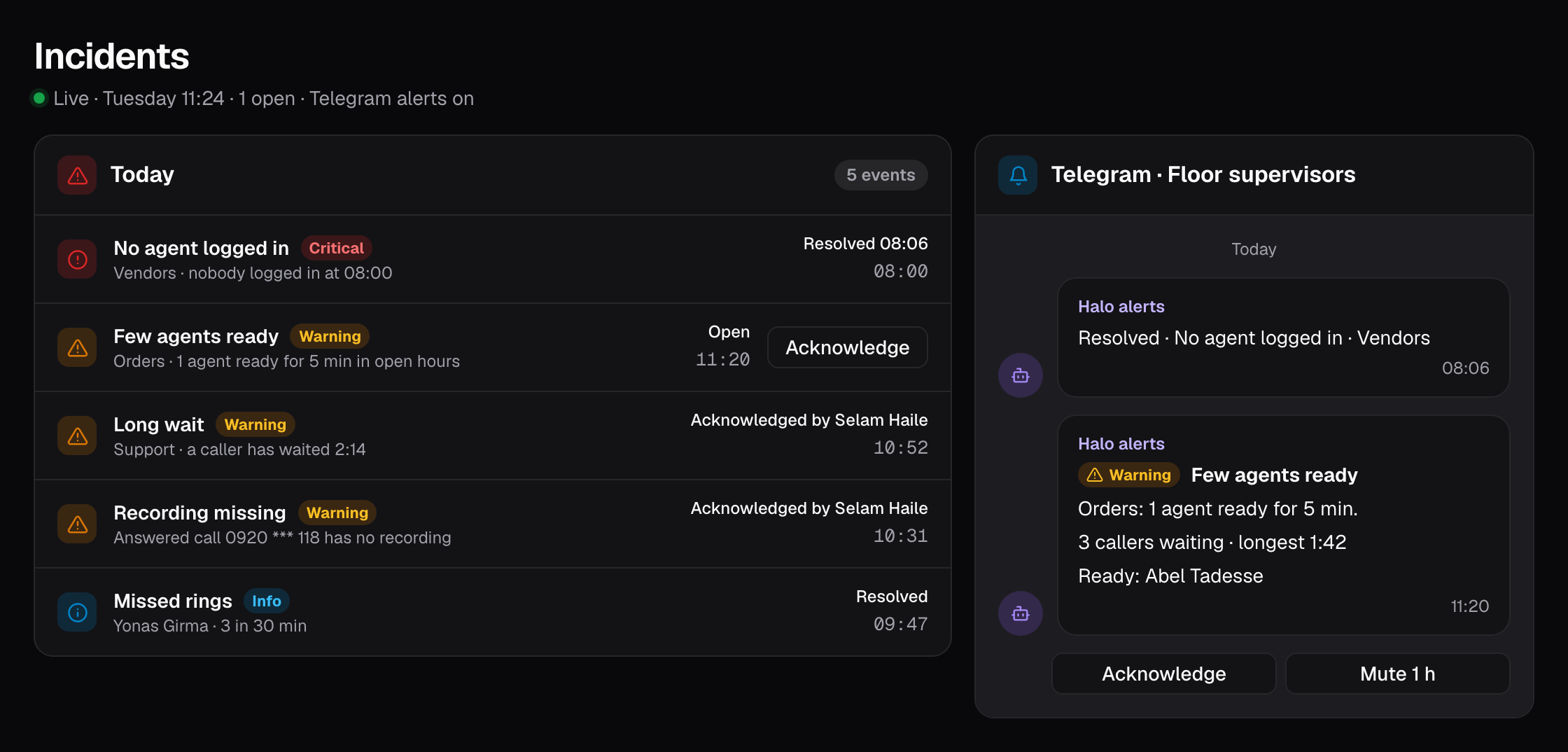The width and height of the screenshot is (1568, 752).
Task: Click the 'Open' status on Few agents ready
Action: click(x=729, y=332)
